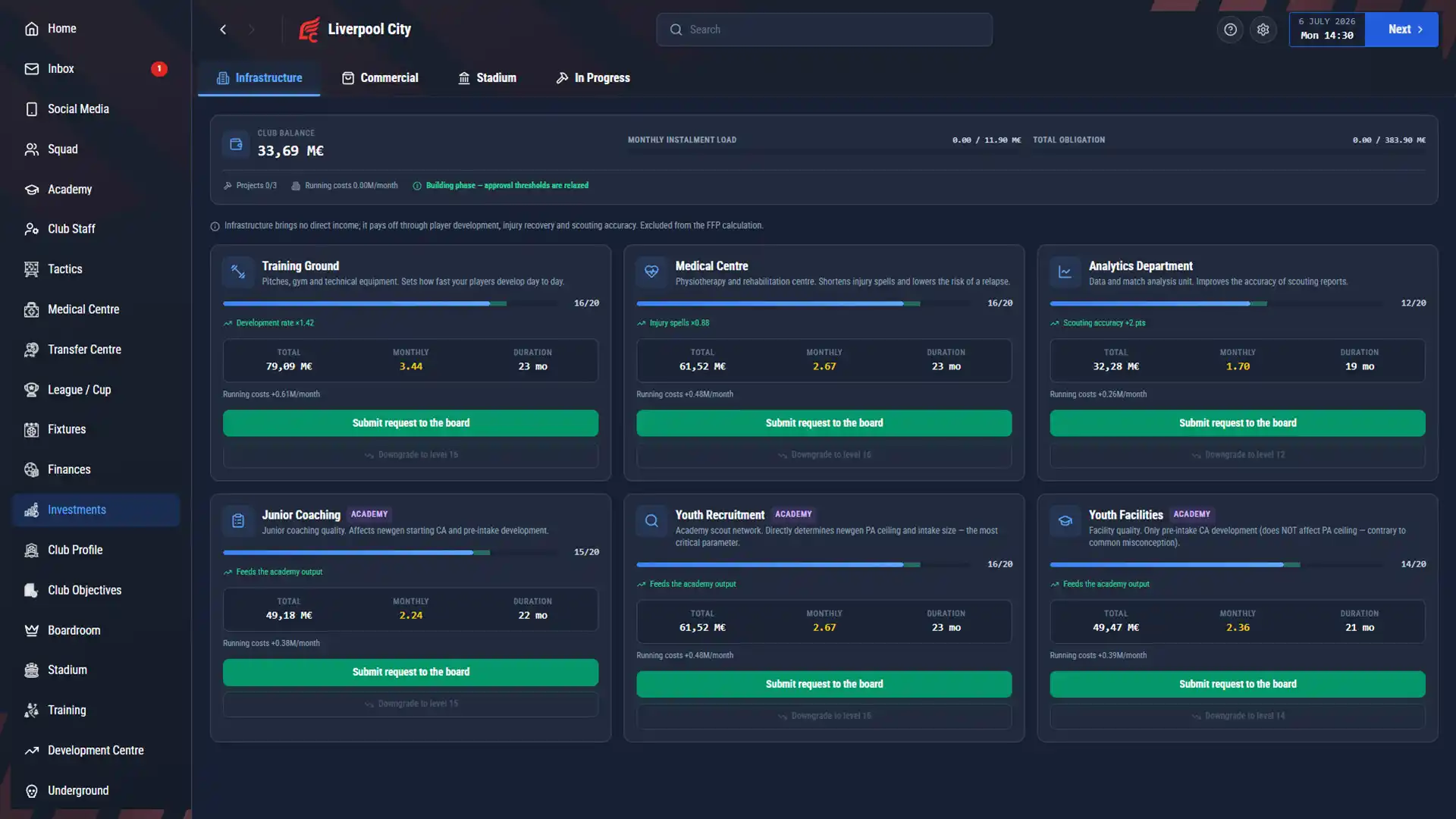Go to Squad via its people icon
Image resolution: width=1456 pixels, height=819 pixels.
31,149
